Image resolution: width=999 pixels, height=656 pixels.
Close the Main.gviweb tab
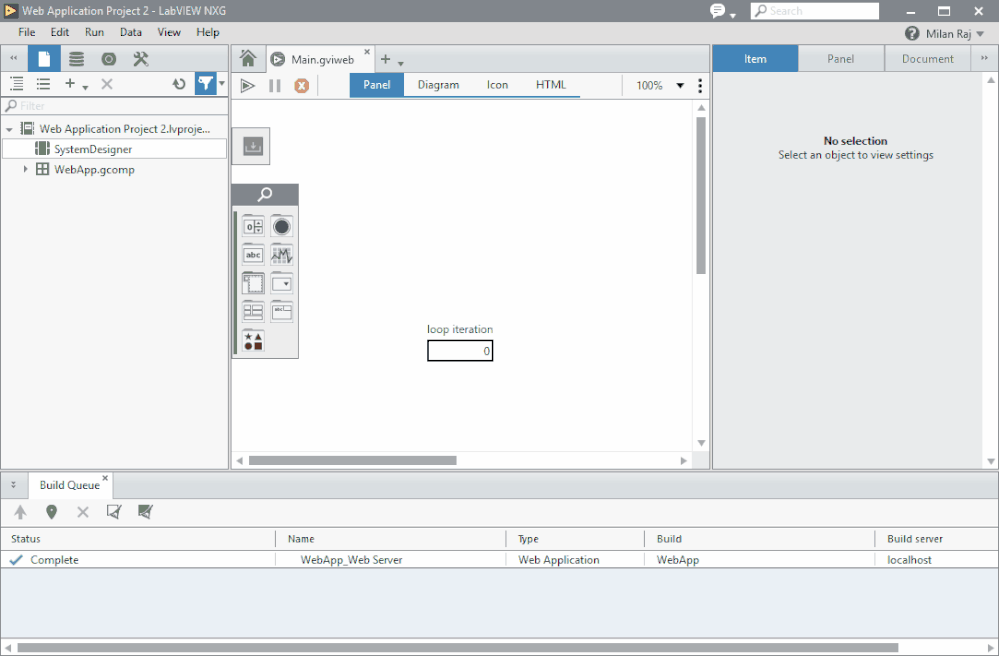[367, 52]
